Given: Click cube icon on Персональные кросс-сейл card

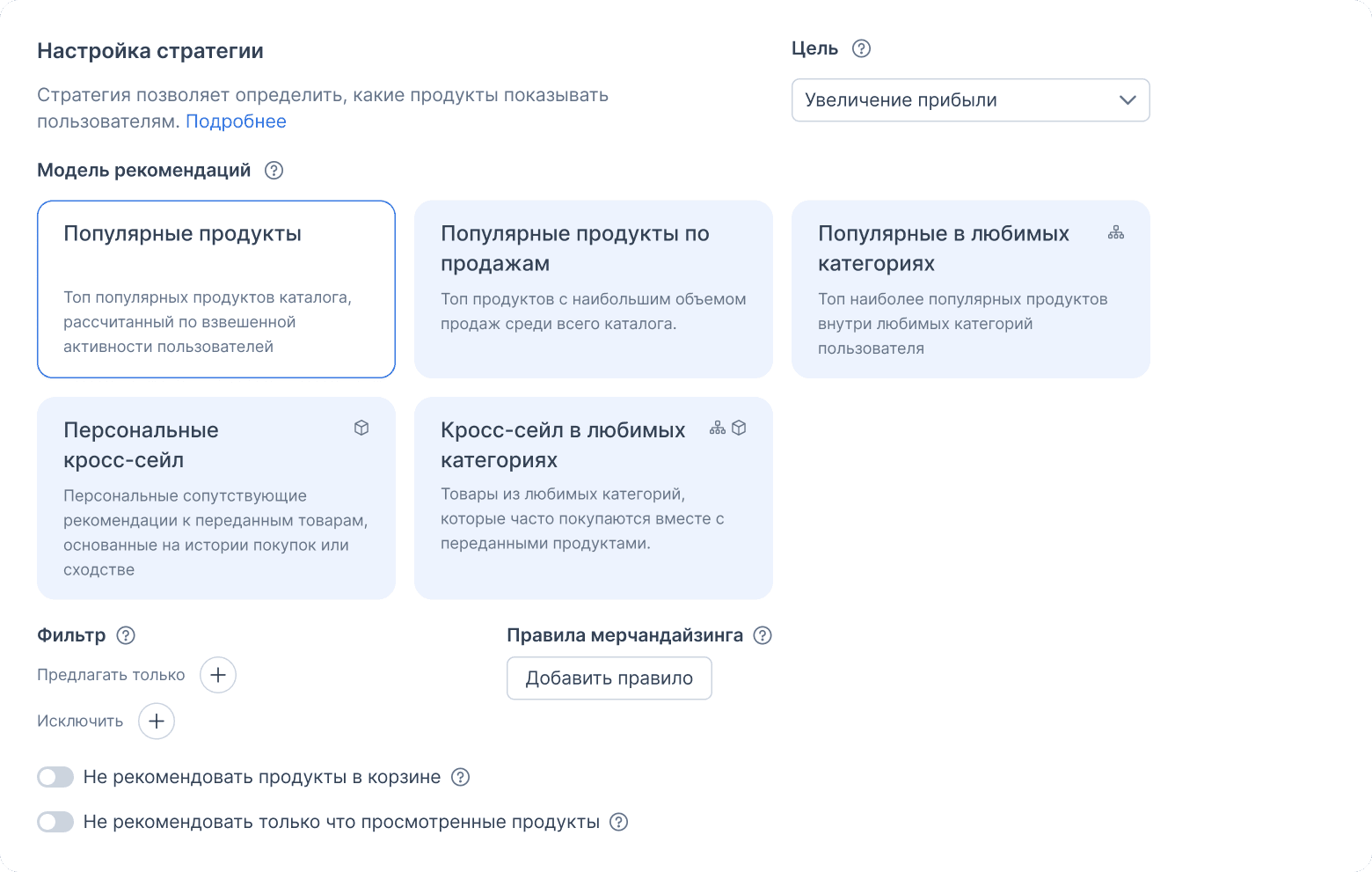Looking at the screenshot, I should coord(361,428).
